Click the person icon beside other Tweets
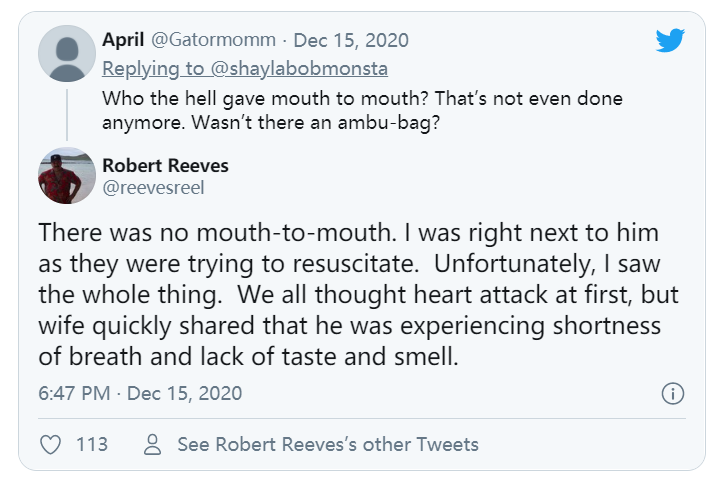The height and width of the screenshot is (484, 715). tap(153, 444)
